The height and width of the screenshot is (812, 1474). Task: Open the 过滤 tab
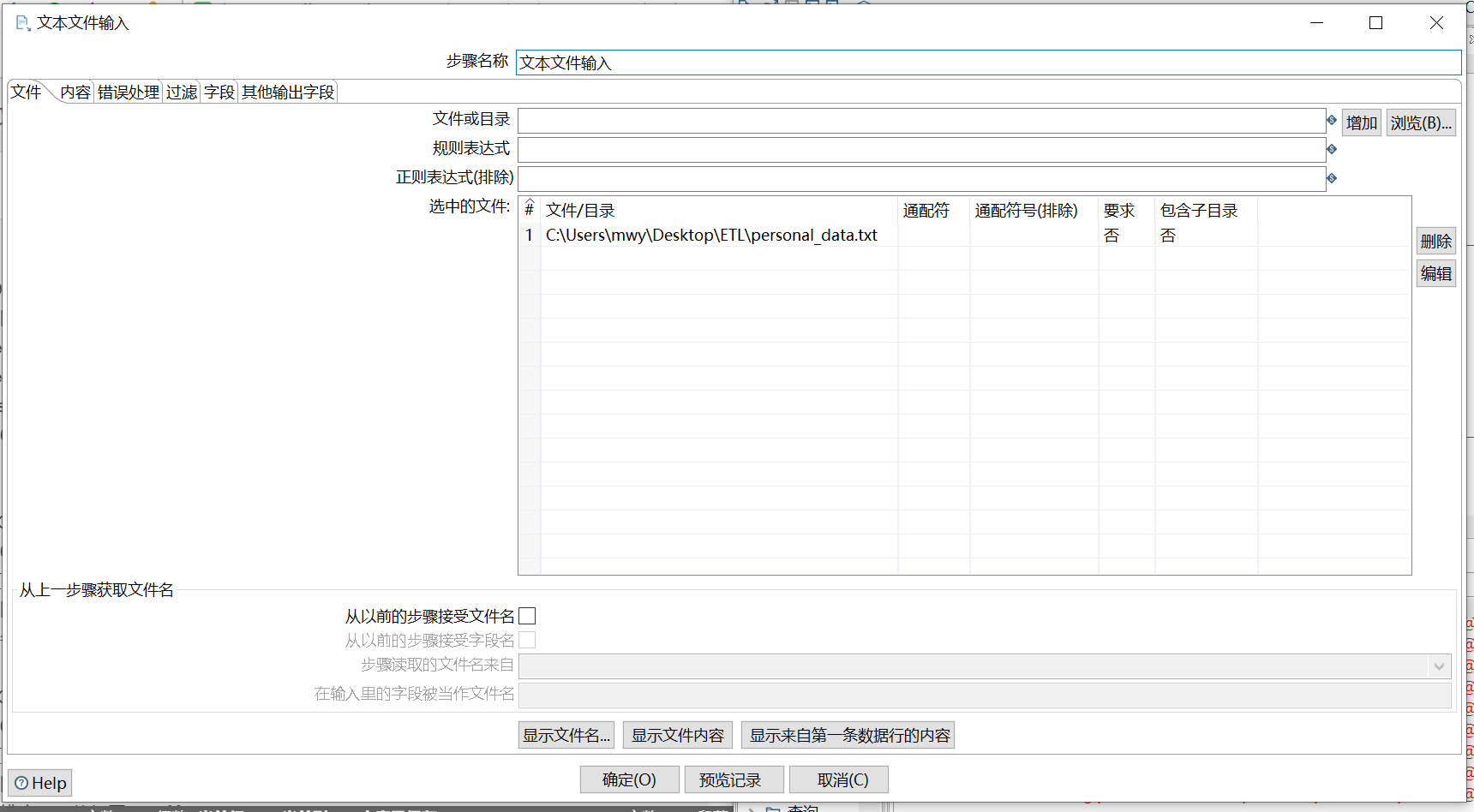click(182, 92)
